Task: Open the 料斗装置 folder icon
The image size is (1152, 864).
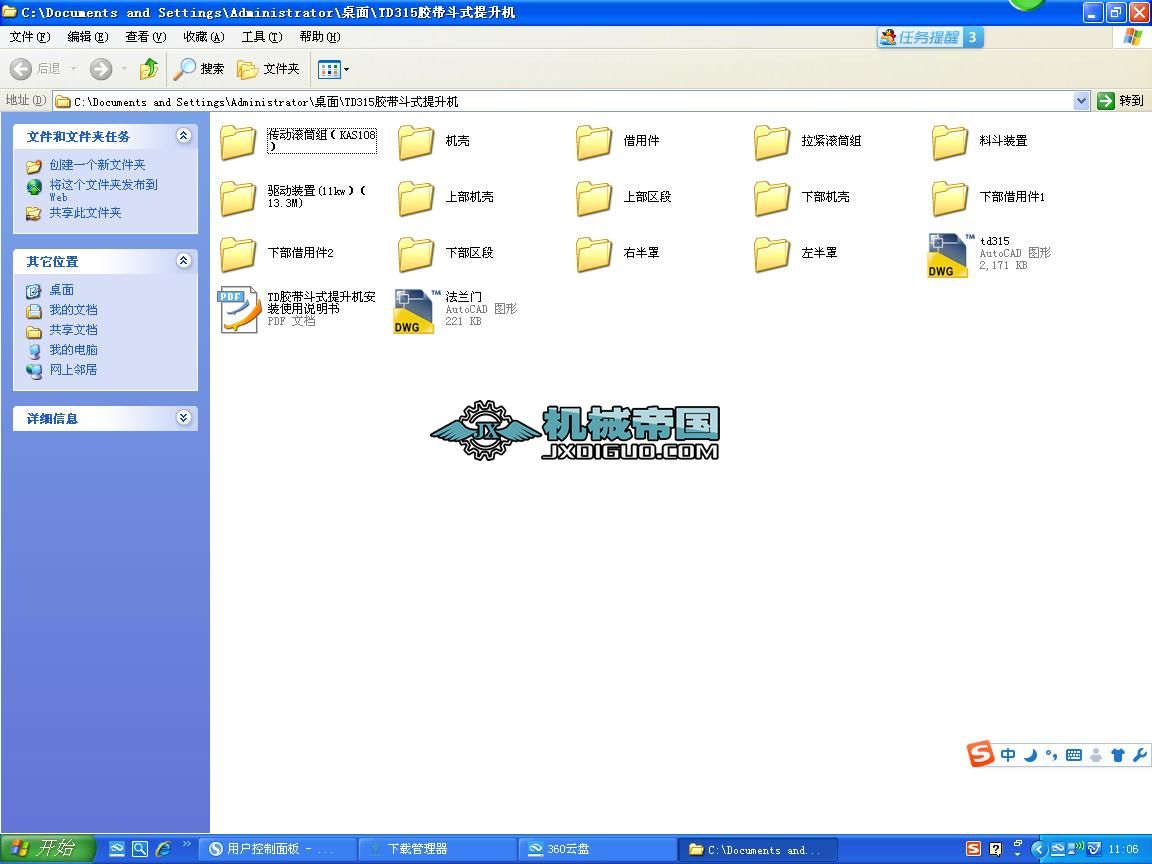Action: pos(949,142)
